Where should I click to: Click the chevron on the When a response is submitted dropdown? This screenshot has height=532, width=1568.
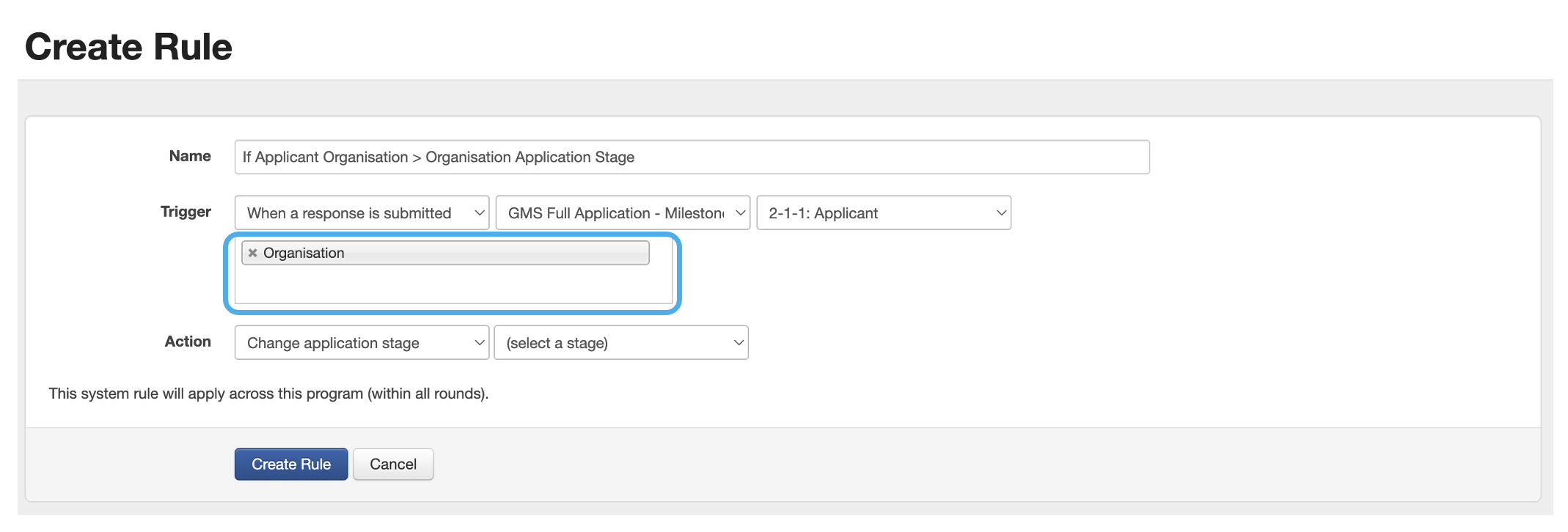(x=479, y=213)
